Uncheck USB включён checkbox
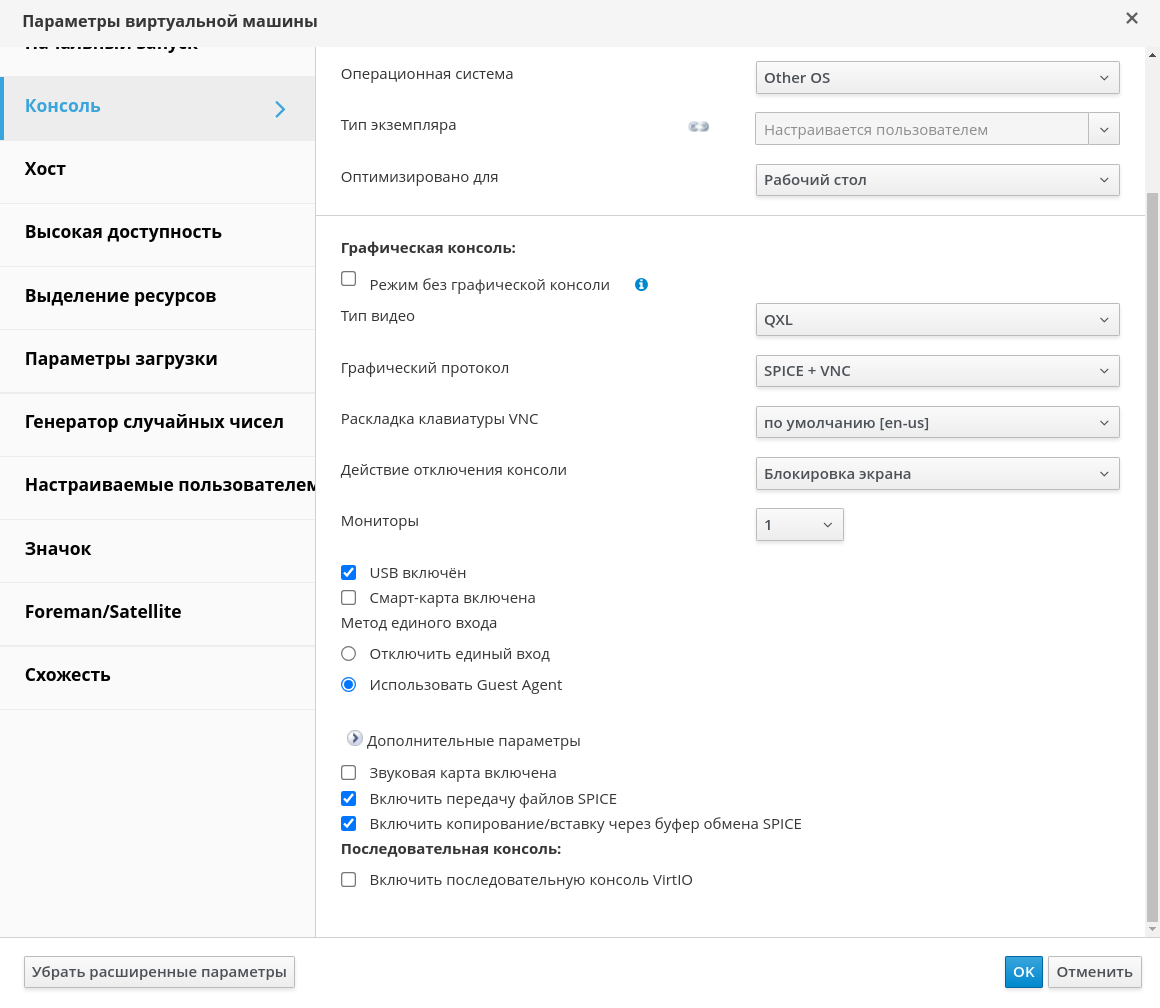Screen dimensions: 1160x1008 click(x=349, y=573)
